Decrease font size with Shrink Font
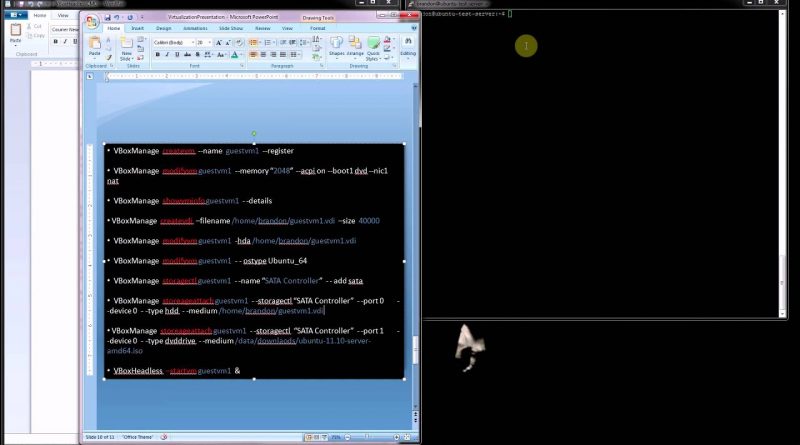The width and height of the screenshot is (800, 445). [x=228, y=42]
